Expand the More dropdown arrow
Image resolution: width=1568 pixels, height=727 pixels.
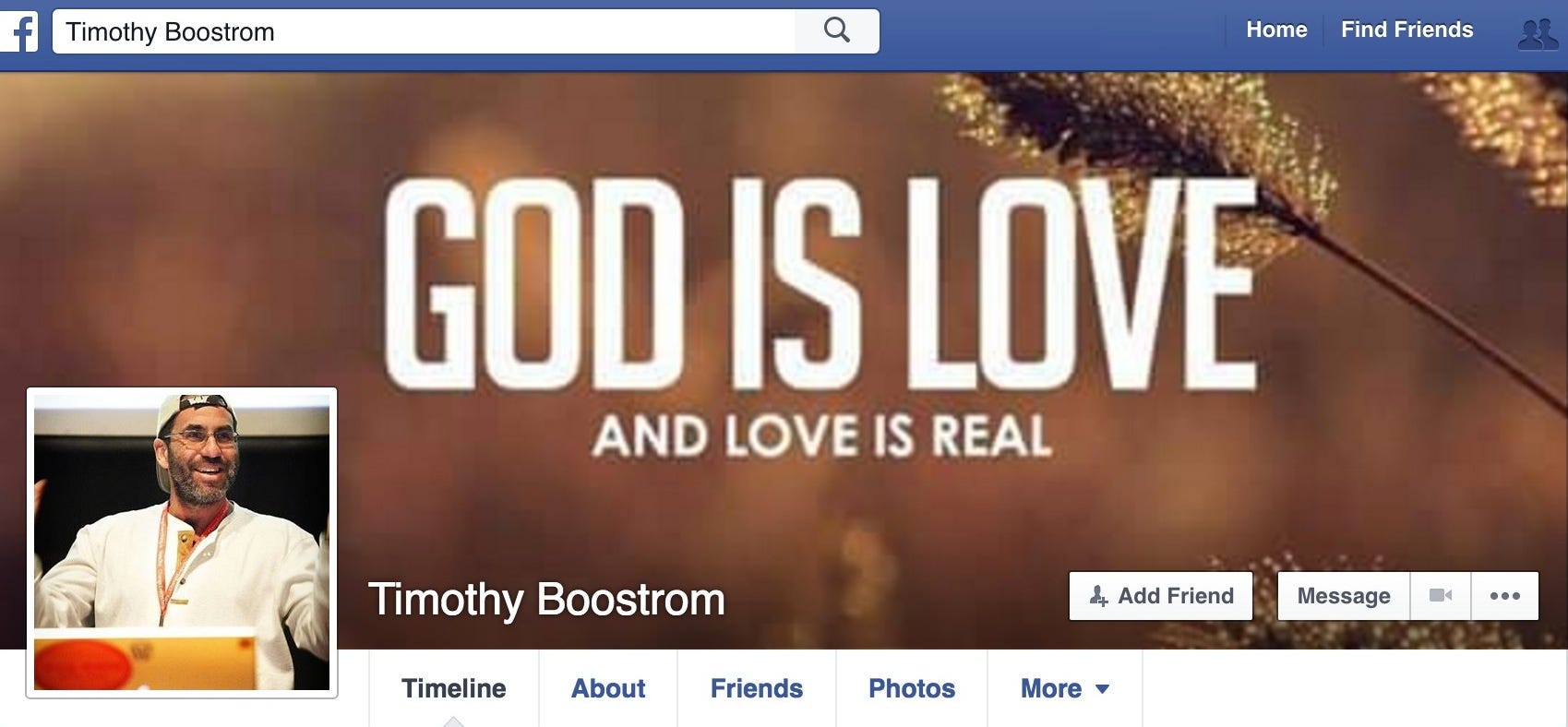1102,689
